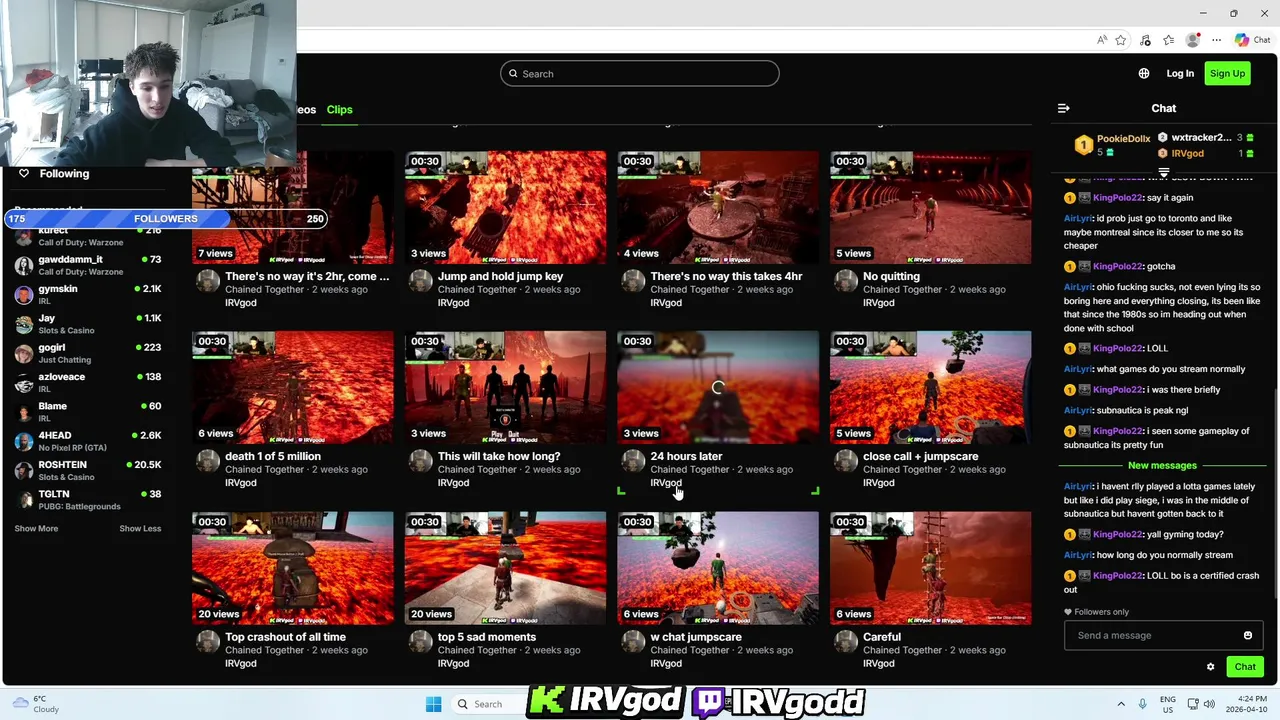This screenshot has height=720, width=1280.
Task: Open azloveace IRL channel
Action: click(x=88, y=382)
